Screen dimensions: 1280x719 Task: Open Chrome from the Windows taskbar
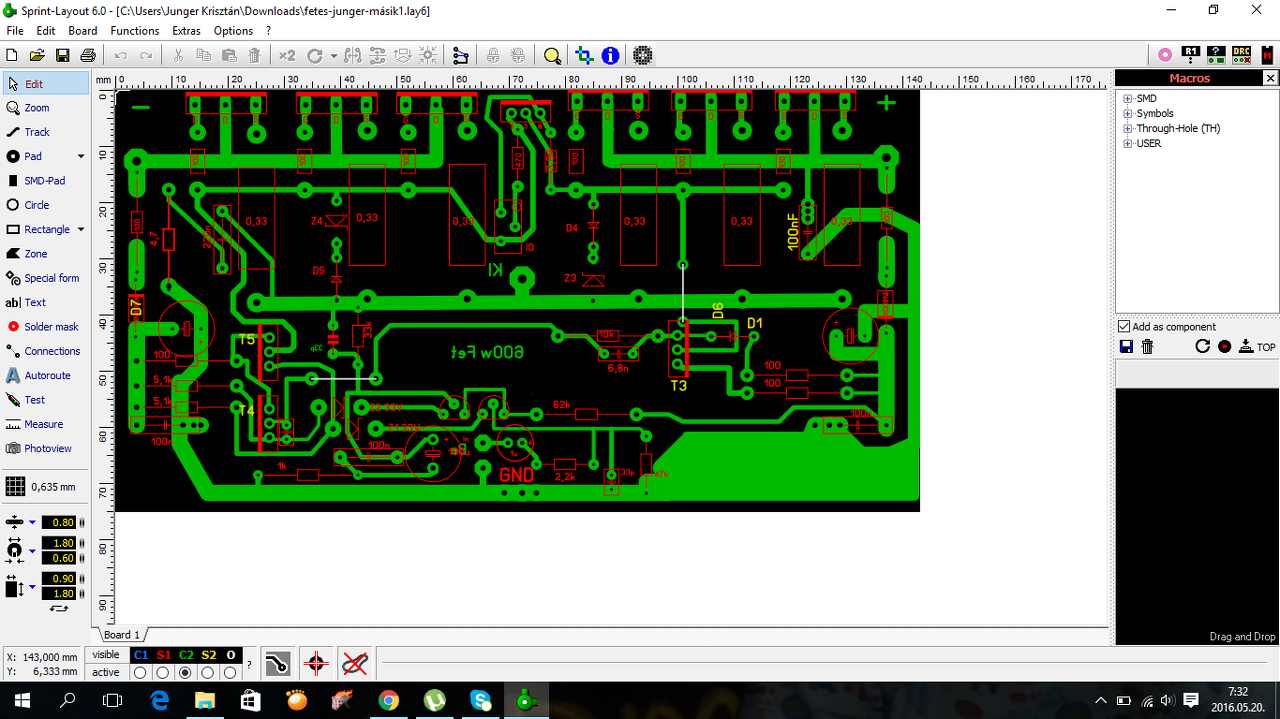[389, 700]
